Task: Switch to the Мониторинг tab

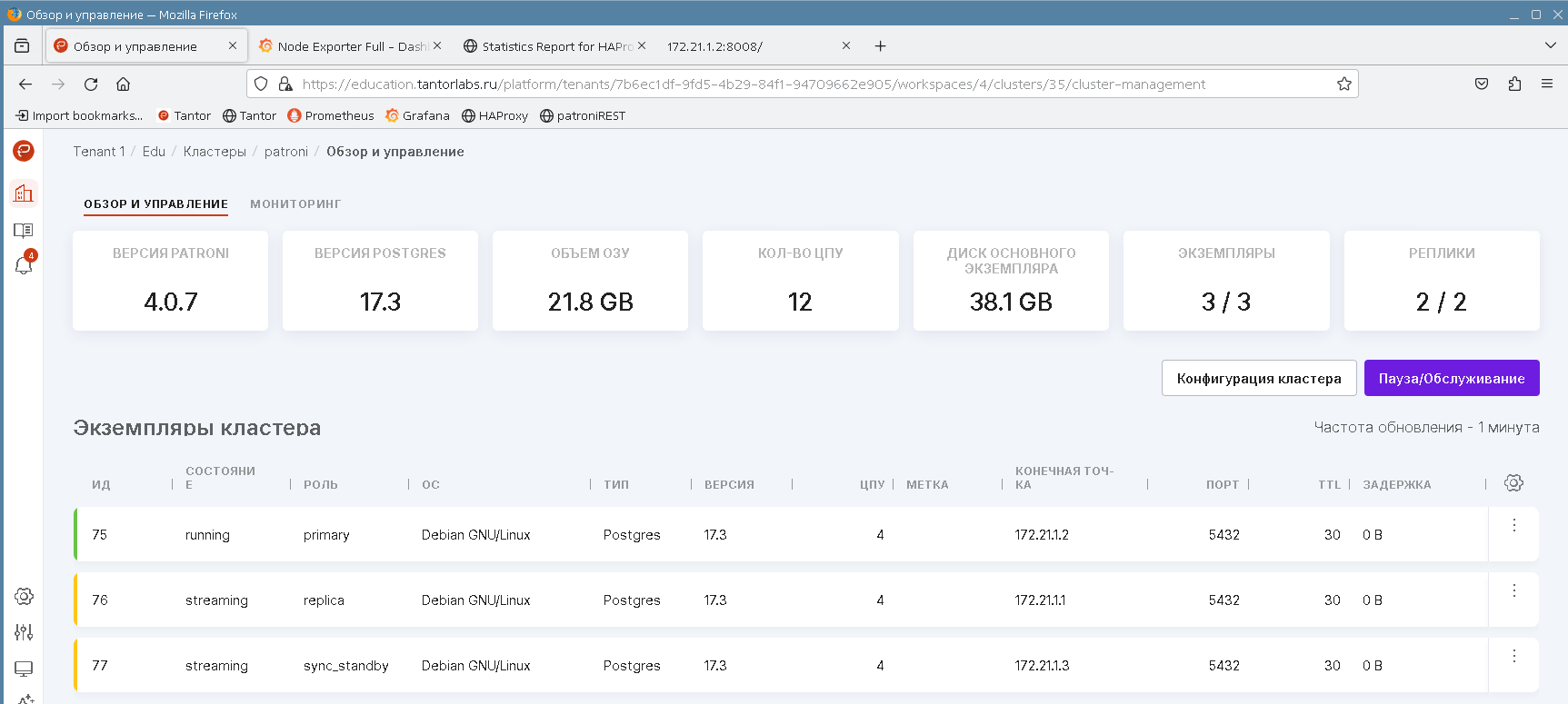Action: (295, 204)
